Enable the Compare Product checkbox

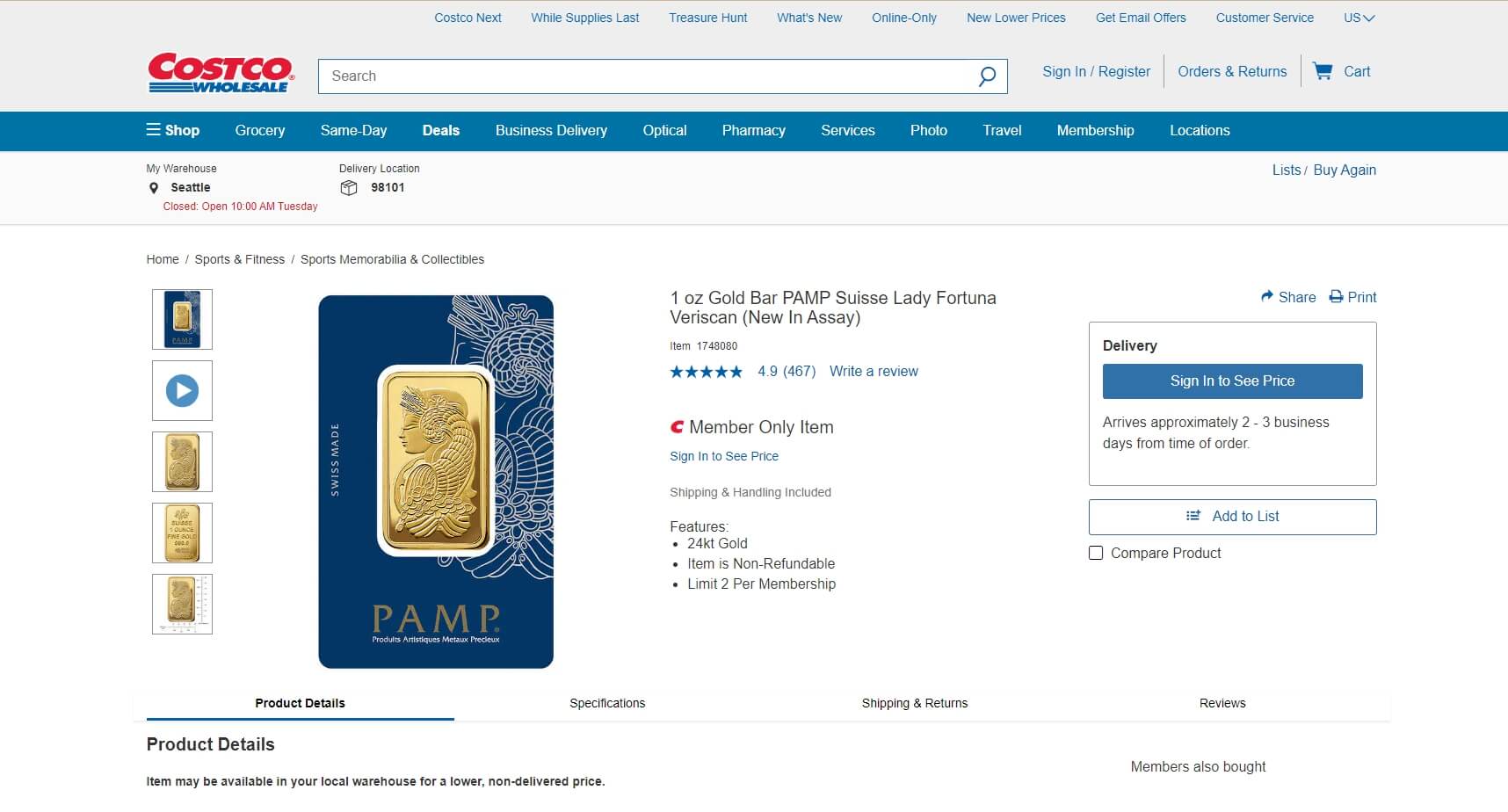(x=1096, y=553)
